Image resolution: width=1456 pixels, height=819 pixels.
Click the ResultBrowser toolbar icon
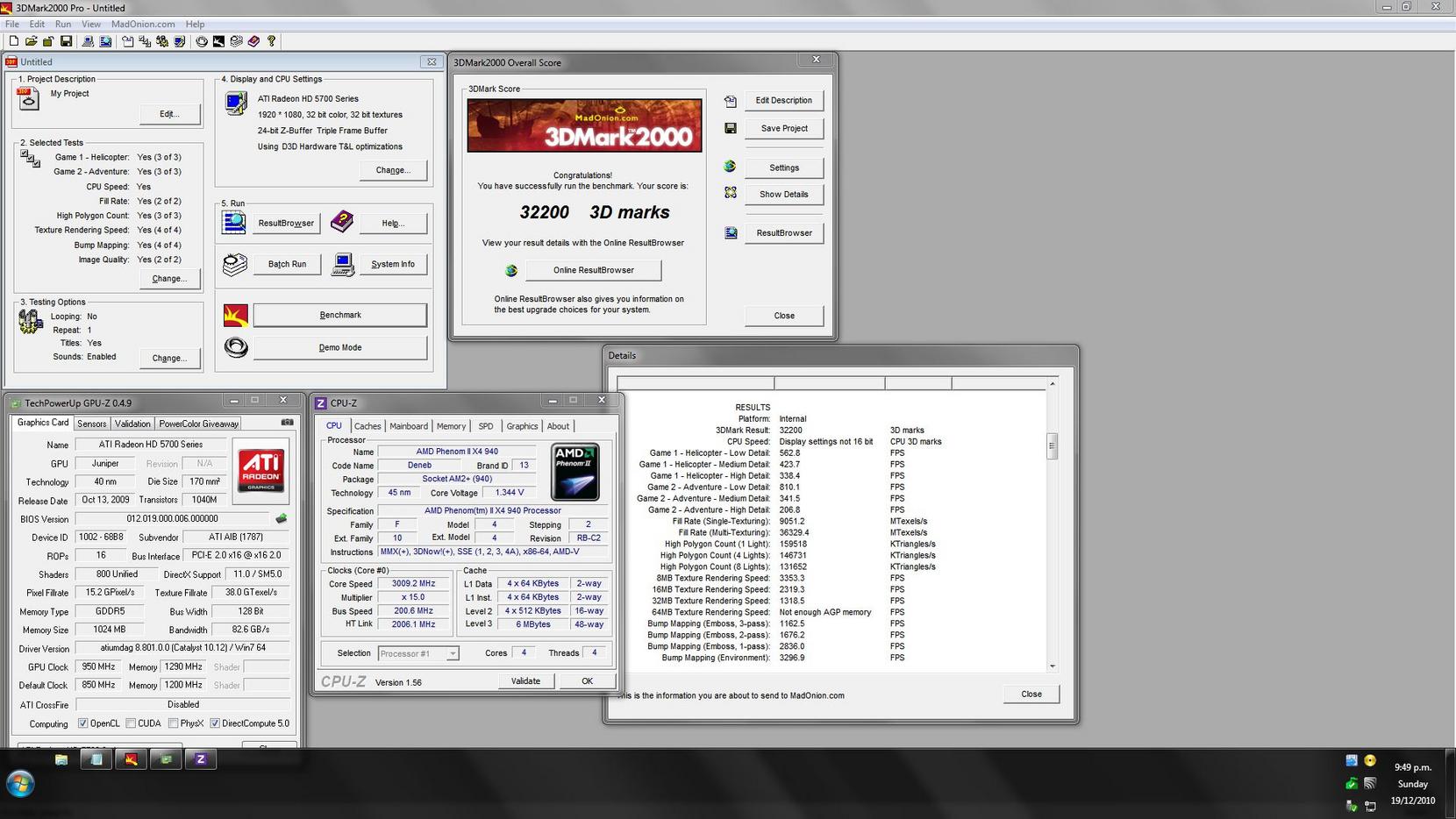[x=105, y=41]
